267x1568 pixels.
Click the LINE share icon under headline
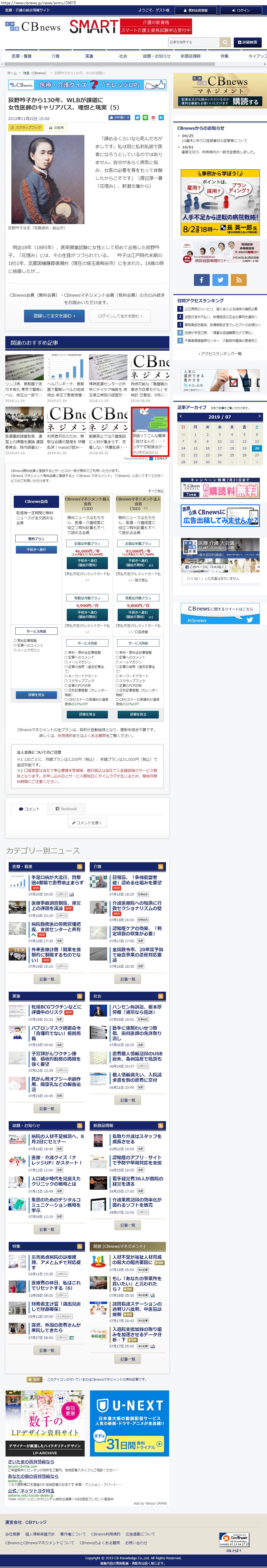145,118
